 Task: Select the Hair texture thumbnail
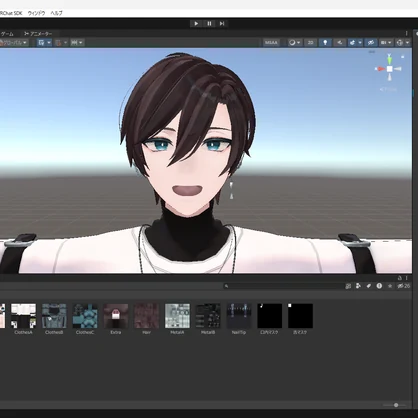(146, 316)
